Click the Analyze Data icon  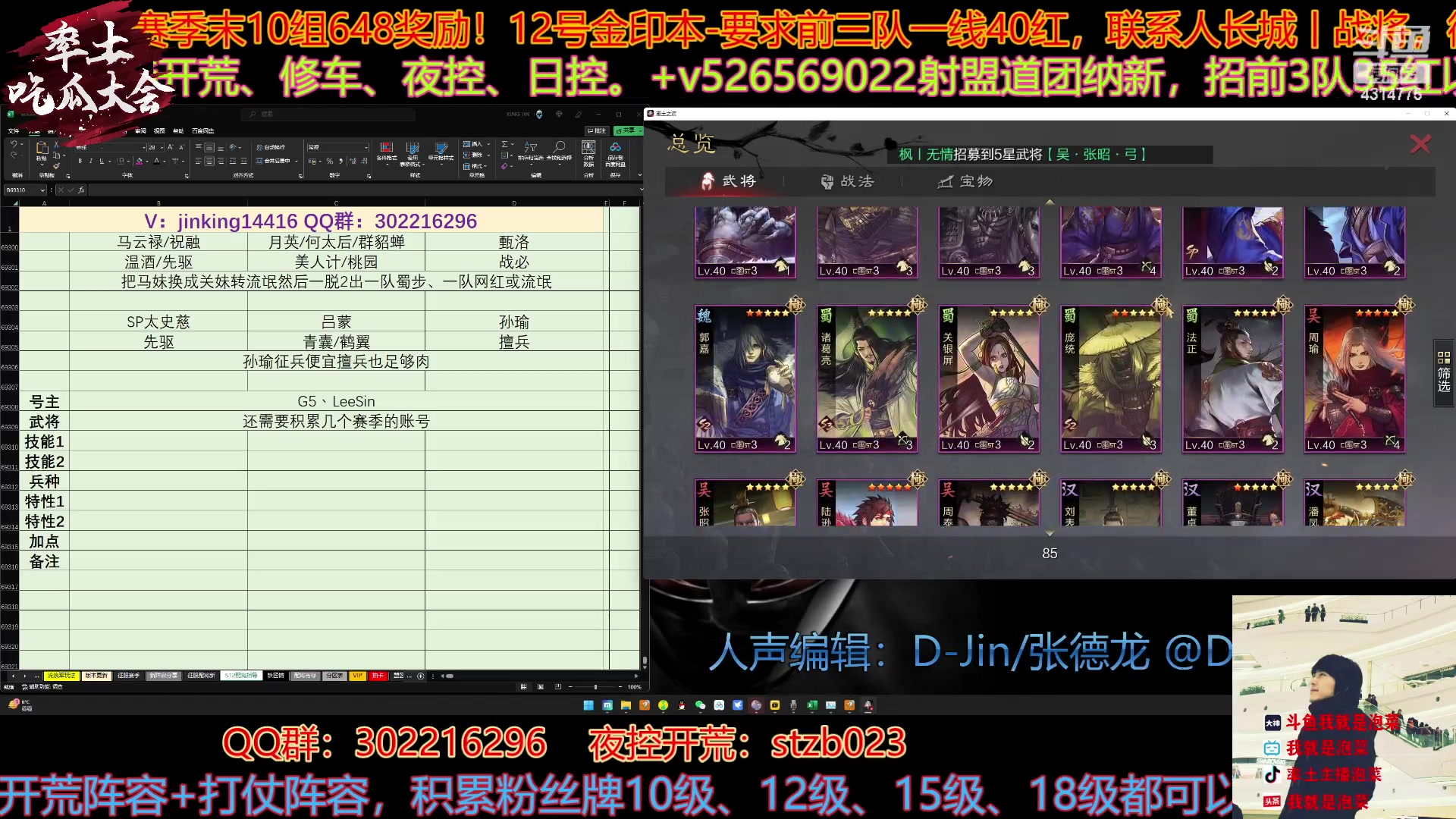coord(588,152)
